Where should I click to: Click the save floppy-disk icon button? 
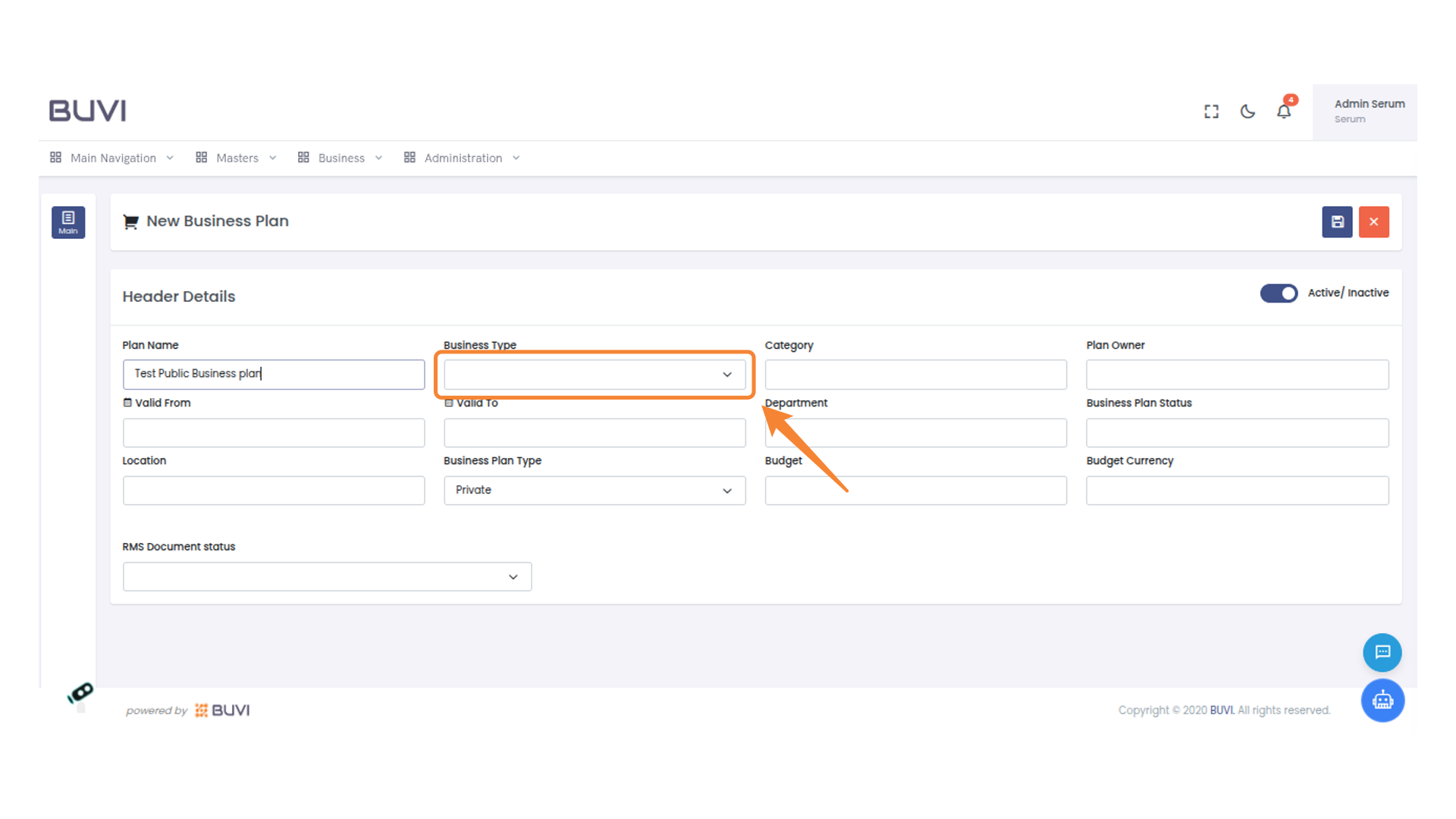[1337, 222]
